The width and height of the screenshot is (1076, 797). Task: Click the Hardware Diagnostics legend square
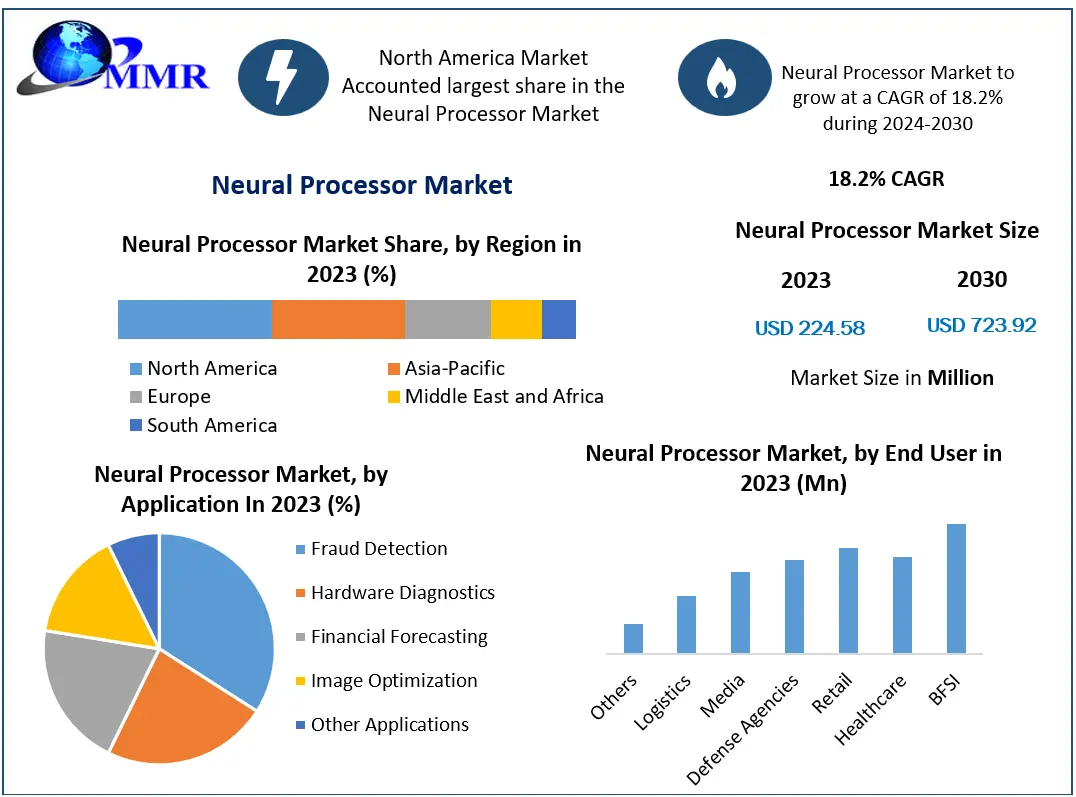click(x=299, y=593)
